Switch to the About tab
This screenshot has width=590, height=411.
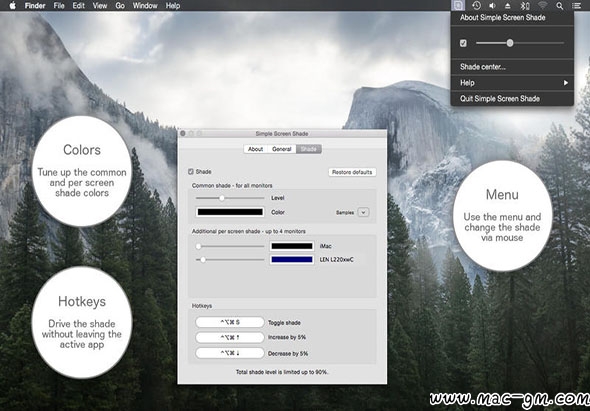(255, 149)
